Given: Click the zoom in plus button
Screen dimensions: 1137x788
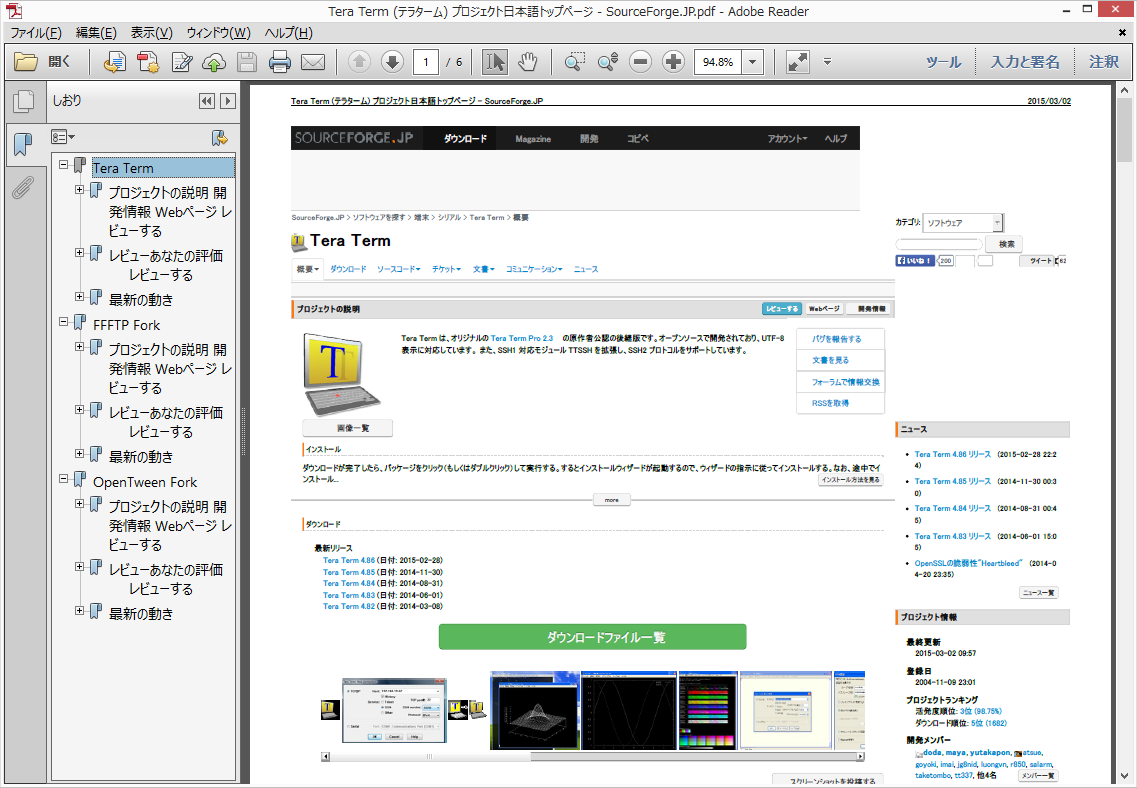Looking at the screenshot, I should point(673,62).
